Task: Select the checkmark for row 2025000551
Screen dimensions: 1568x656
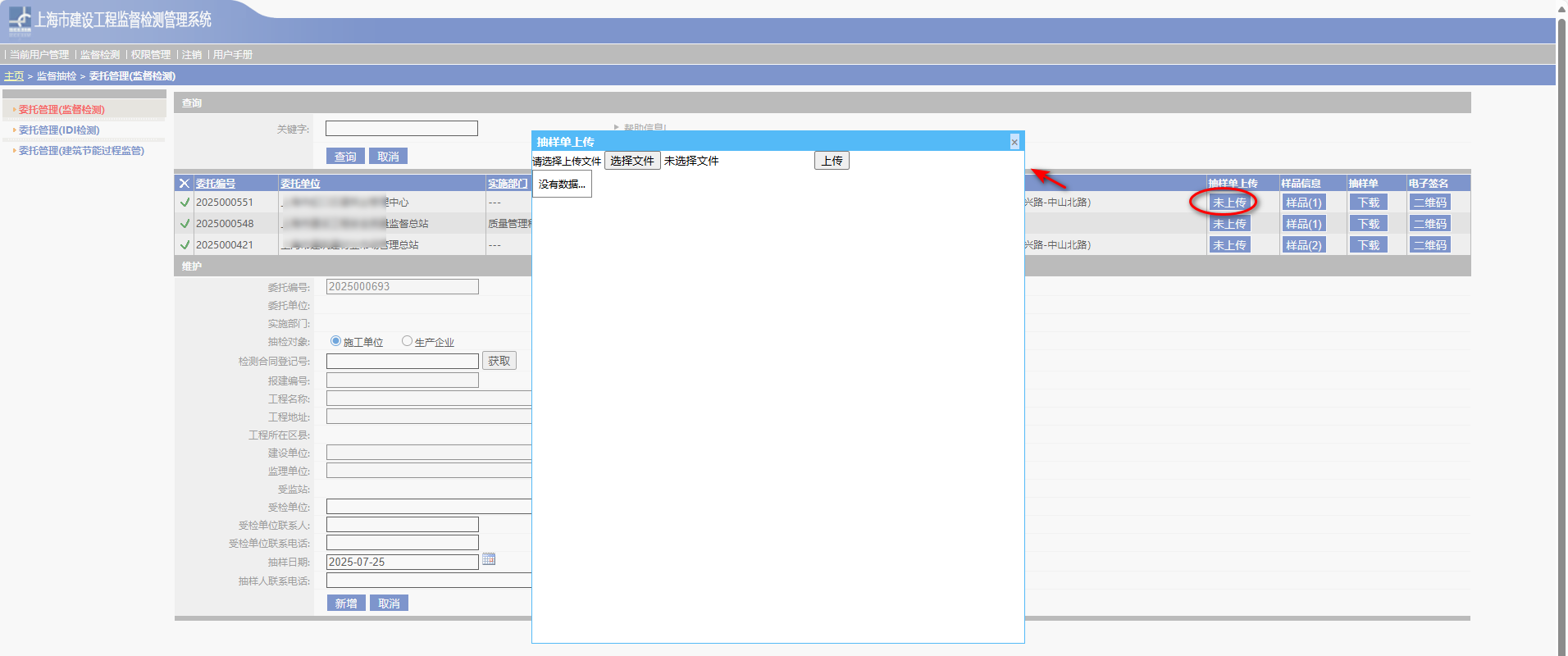Action: (x=185, y=203)
